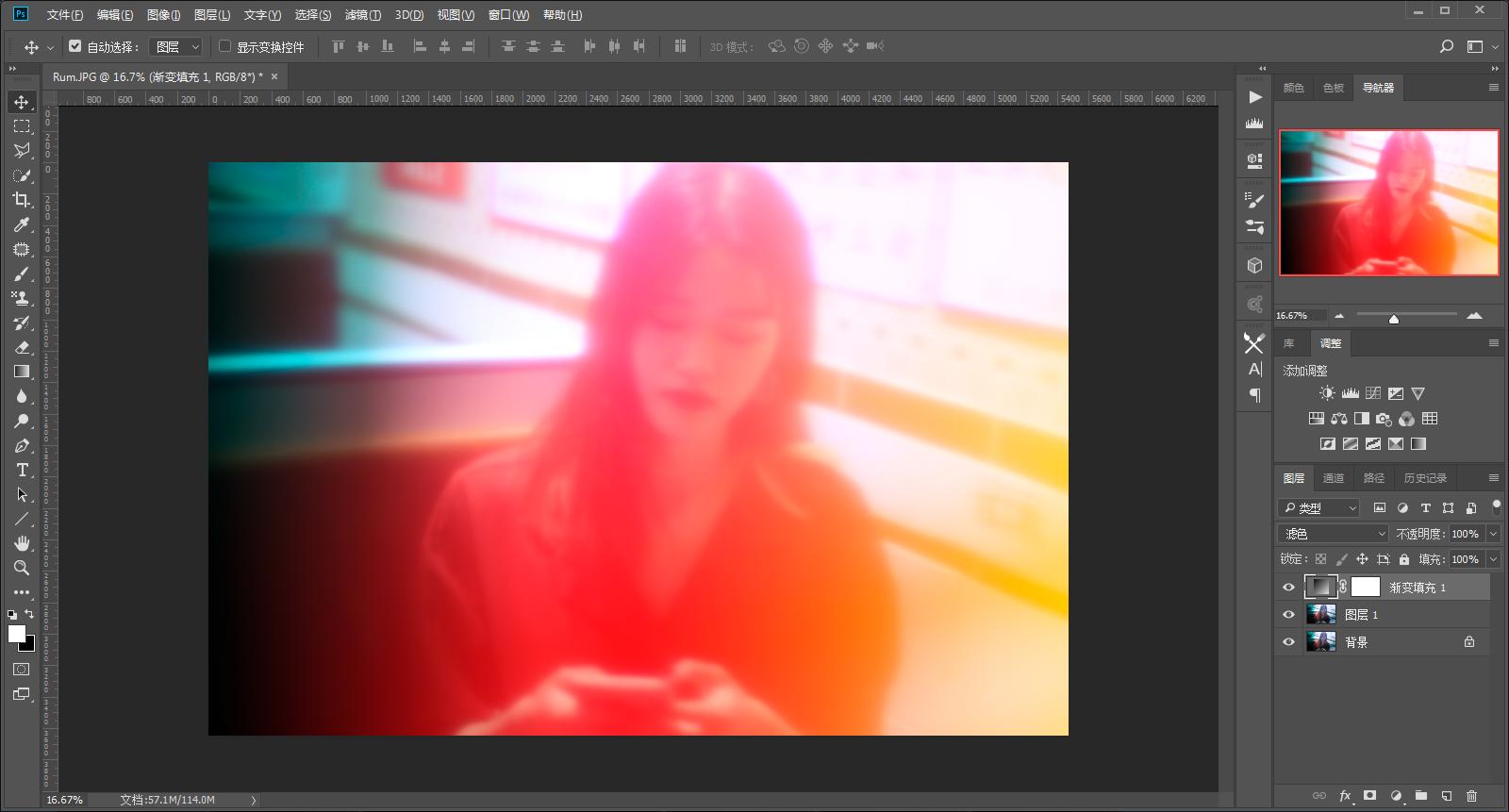Open the layer filter 类型 dropdown
This screenshot has width=1509, height=812.
[x=1318, y=507]
